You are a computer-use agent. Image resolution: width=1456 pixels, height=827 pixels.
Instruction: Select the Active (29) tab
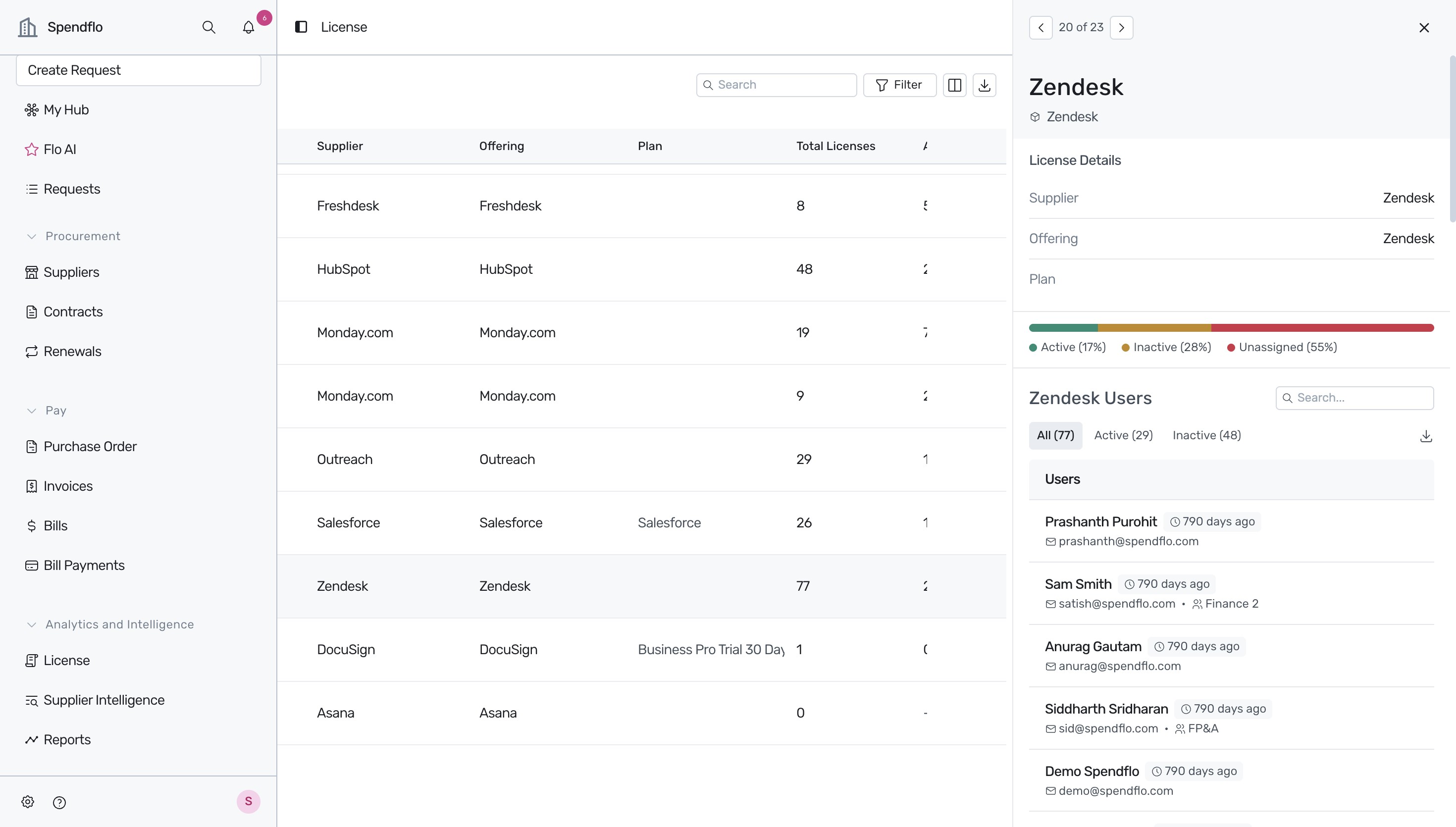(1123, 436)
